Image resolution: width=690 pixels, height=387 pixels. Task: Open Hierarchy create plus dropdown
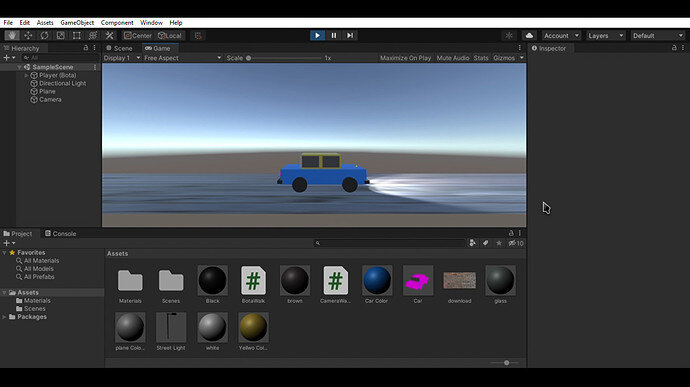pos(9,58)
